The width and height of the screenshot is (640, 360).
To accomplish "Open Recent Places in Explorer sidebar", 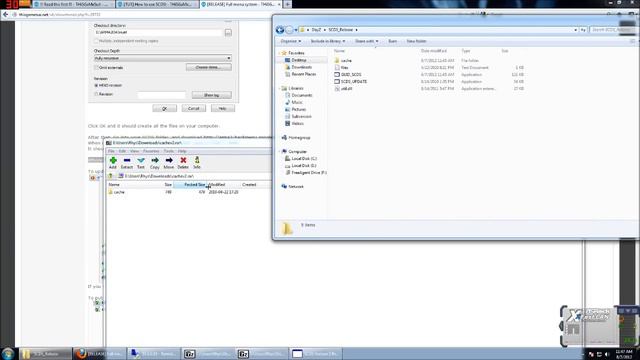I will pyautogui.click(x=300, y=74).
